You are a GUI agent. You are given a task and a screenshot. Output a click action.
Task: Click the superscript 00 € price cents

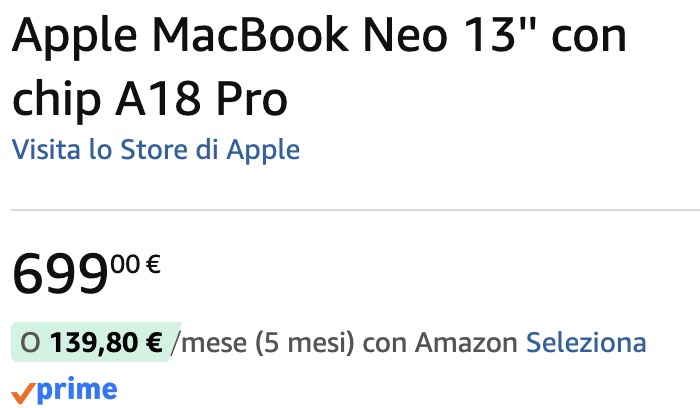coord(135,265)
